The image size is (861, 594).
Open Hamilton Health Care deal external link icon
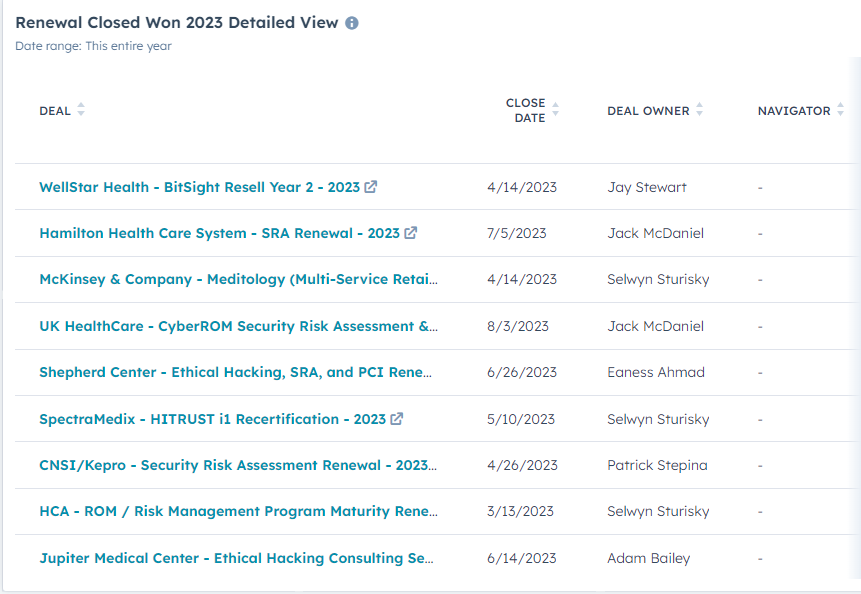tap(411, 233)
